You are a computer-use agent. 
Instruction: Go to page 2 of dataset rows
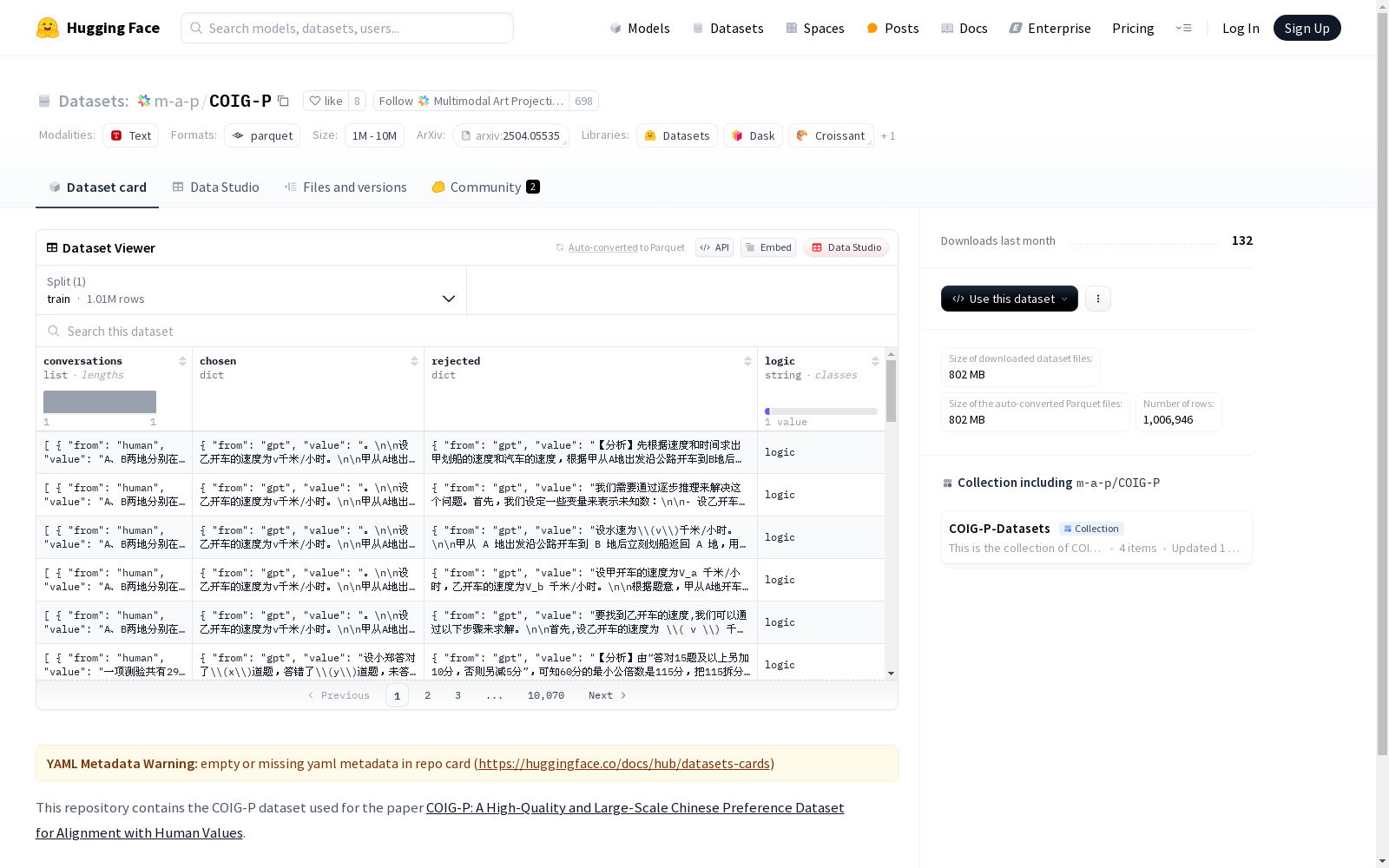[427, 695]
